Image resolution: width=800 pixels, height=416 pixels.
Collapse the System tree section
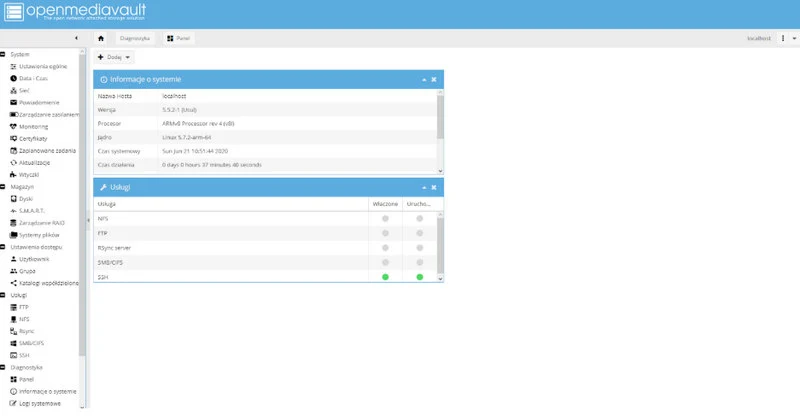coord(3,54)
